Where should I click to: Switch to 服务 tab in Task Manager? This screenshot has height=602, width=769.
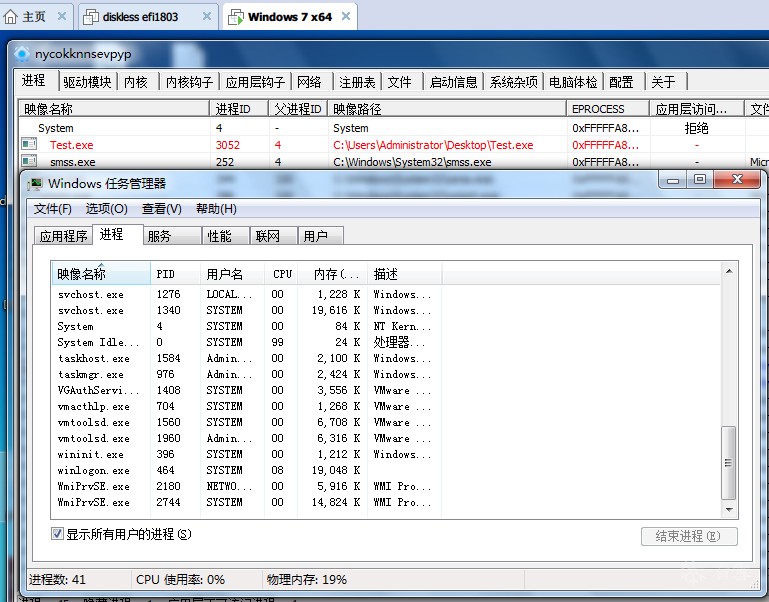click(x=172, y=236)
